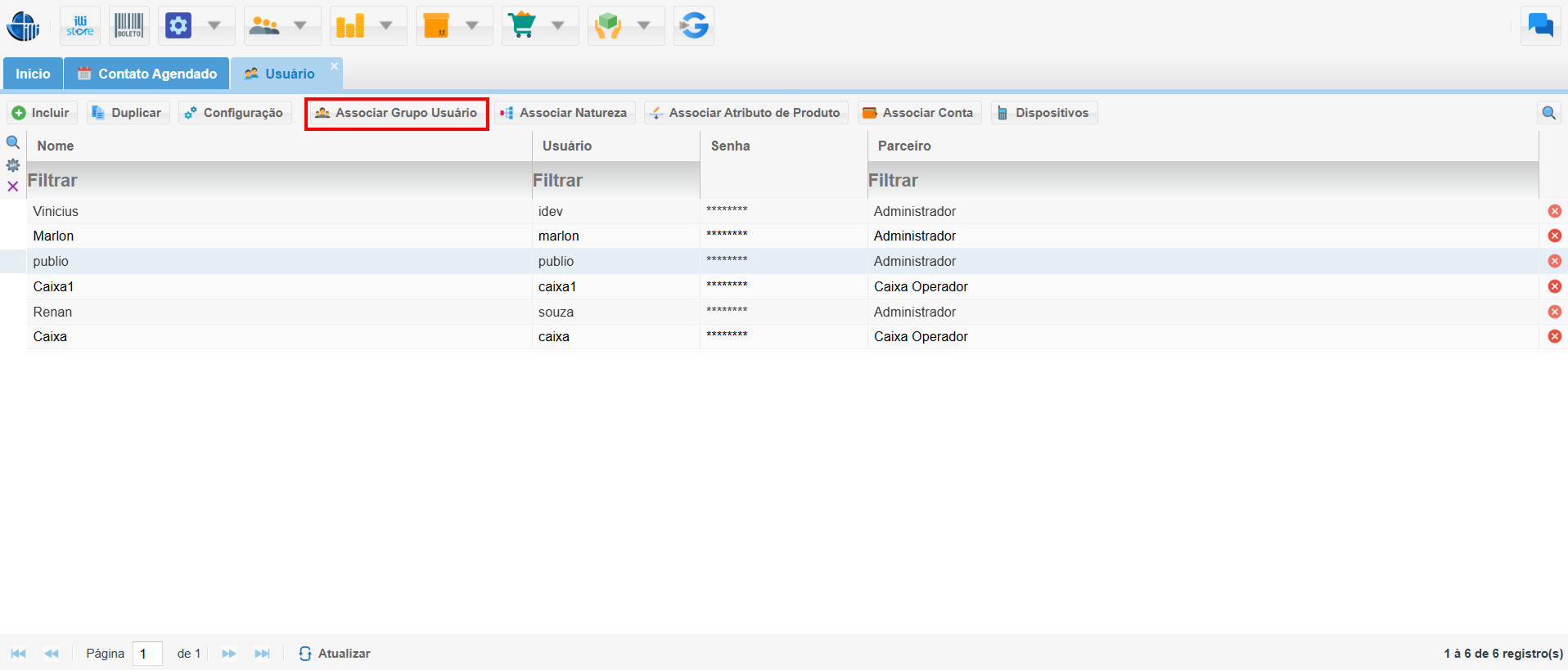The height and width of the screenshot is (670, 1568).
Task: Expand the shopping cart menu dropdown
Action: click(558, 26)
